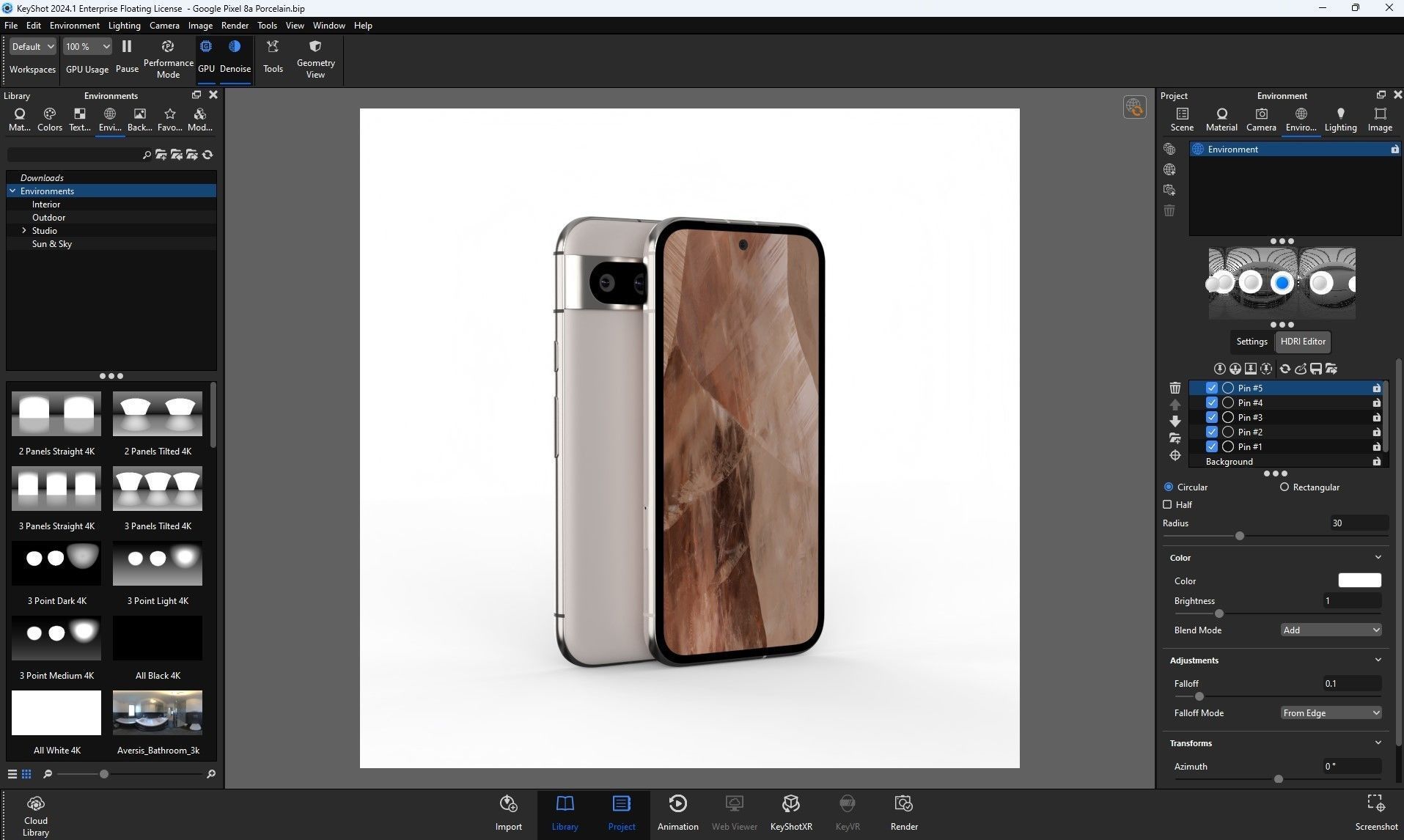Switch to the Lighting project tab
Screen dimensions: 1404x840
point(1340,119)
